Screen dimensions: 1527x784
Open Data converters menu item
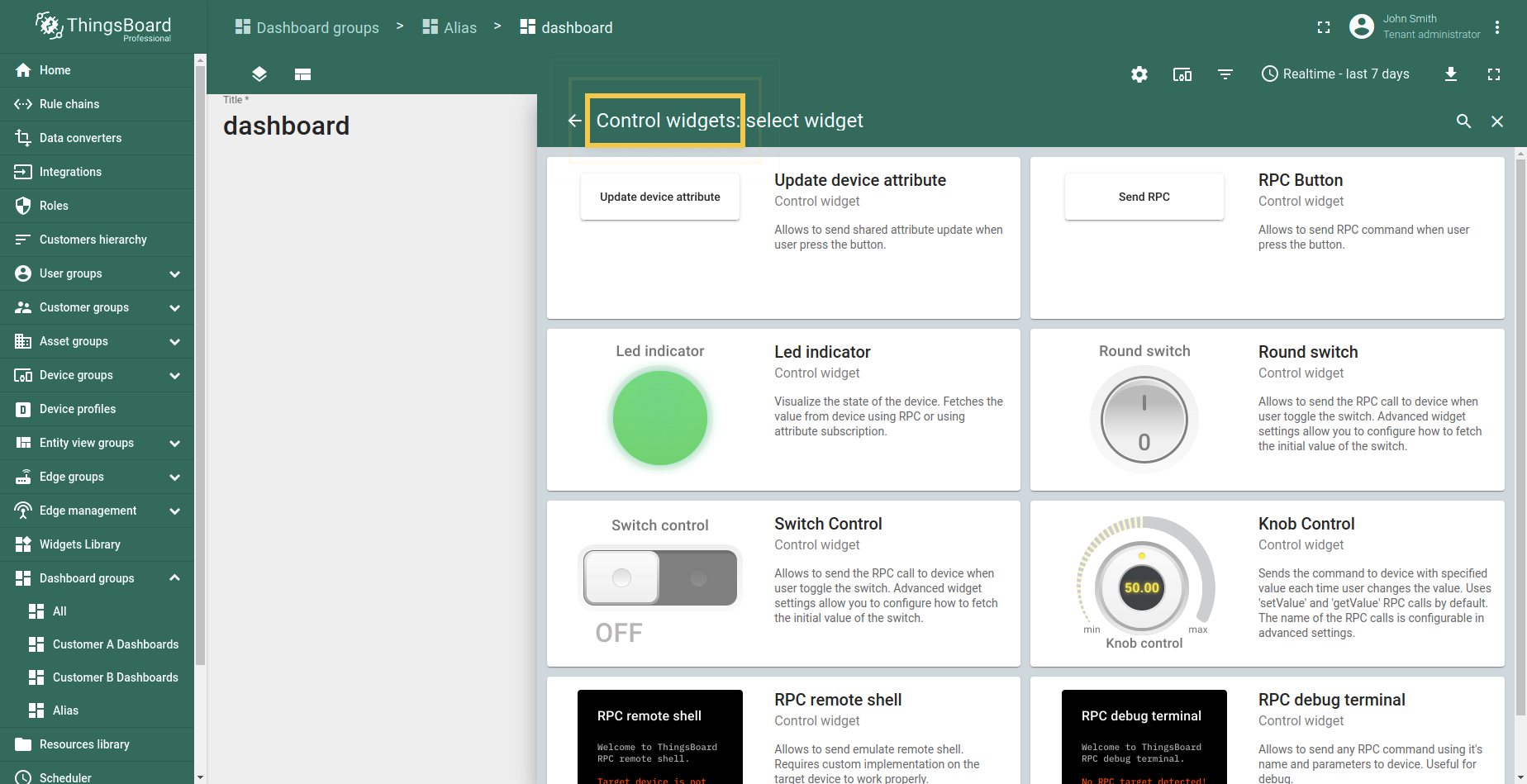97,138
